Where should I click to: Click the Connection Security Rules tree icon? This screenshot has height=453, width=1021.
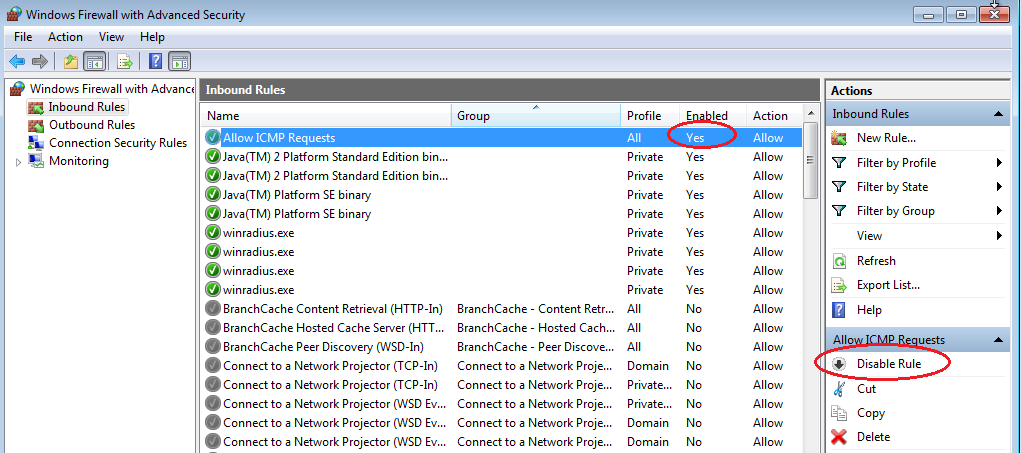tap(36, 143)
